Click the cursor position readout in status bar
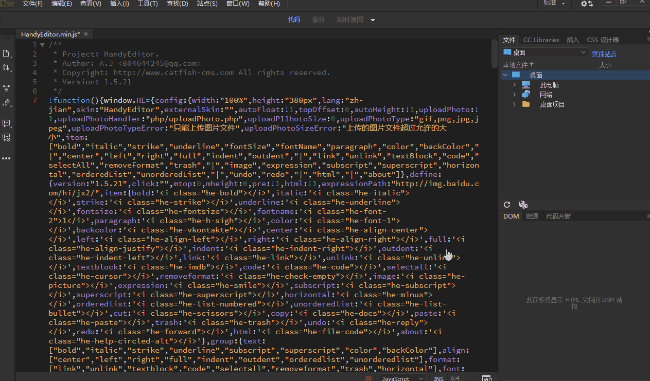Screen dimensions: 650x381 point(455,378)
